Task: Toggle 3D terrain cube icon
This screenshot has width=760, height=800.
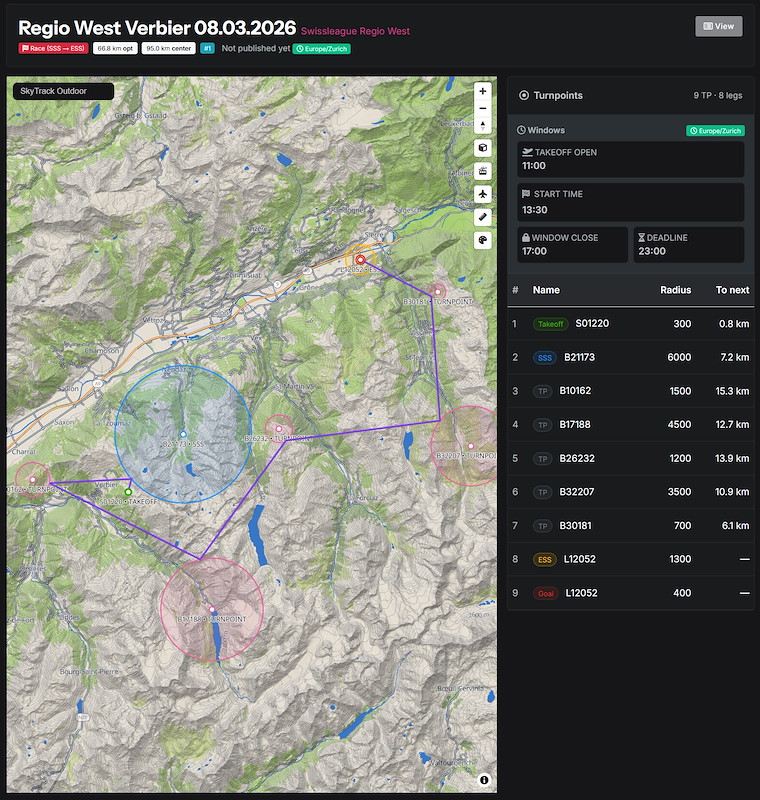Action: (483, 148)
